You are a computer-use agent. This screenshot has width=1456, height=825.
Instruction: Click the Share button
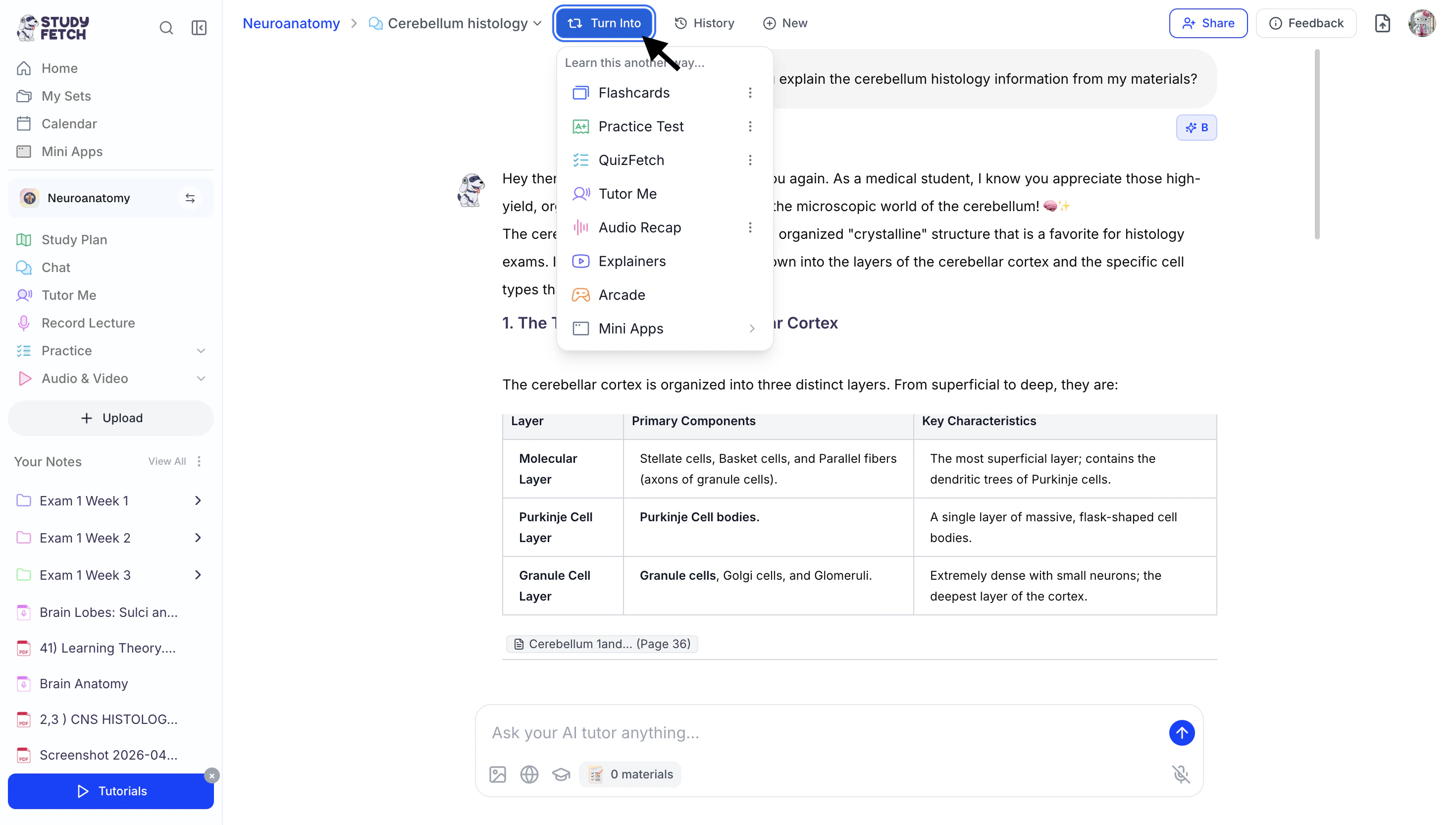pos(1208,23)
